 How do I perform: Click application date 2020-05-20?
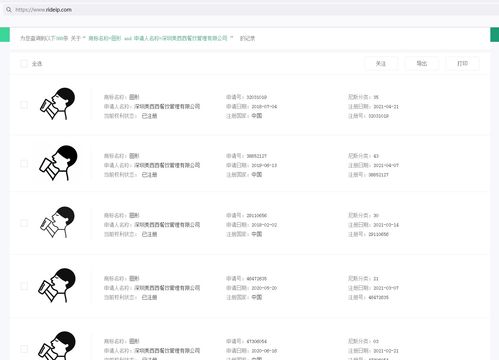264,288
